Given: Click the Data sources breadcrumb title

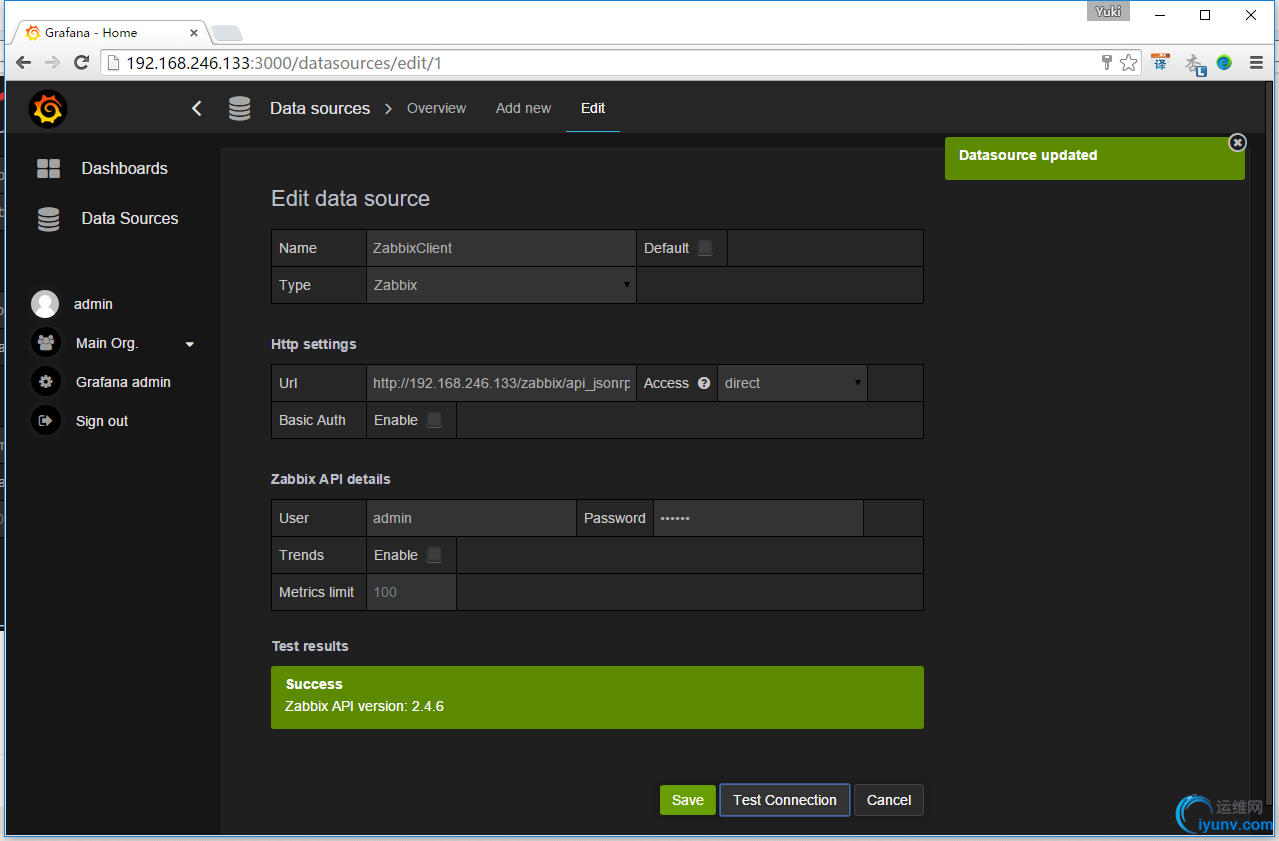Looking at the screenshot, I should [320, 108].
